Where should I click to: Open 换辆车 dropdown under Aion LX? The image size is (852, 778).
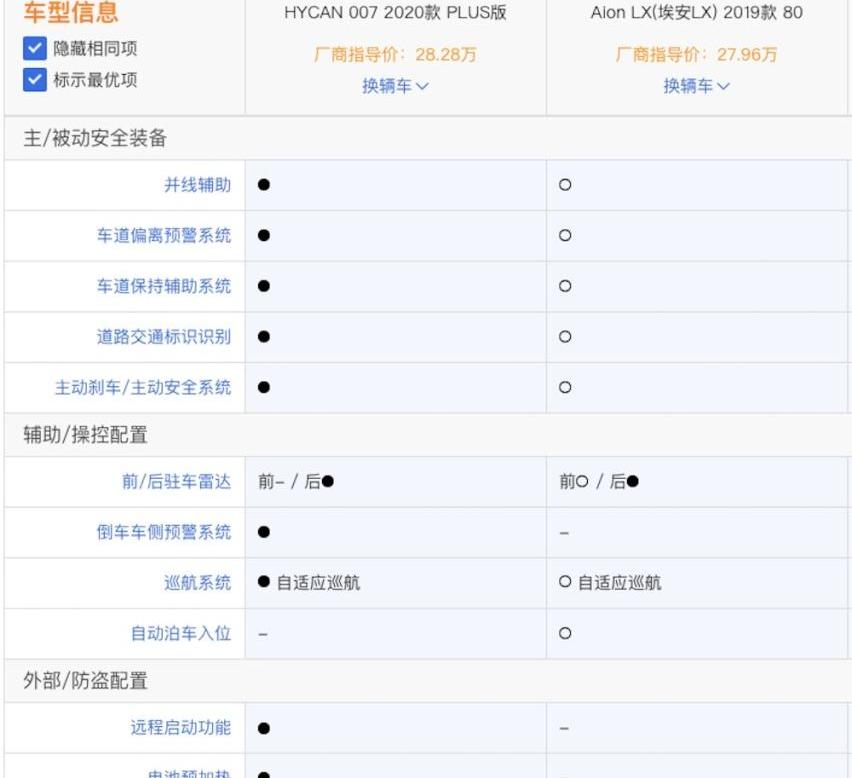click(x=697, y=86)
